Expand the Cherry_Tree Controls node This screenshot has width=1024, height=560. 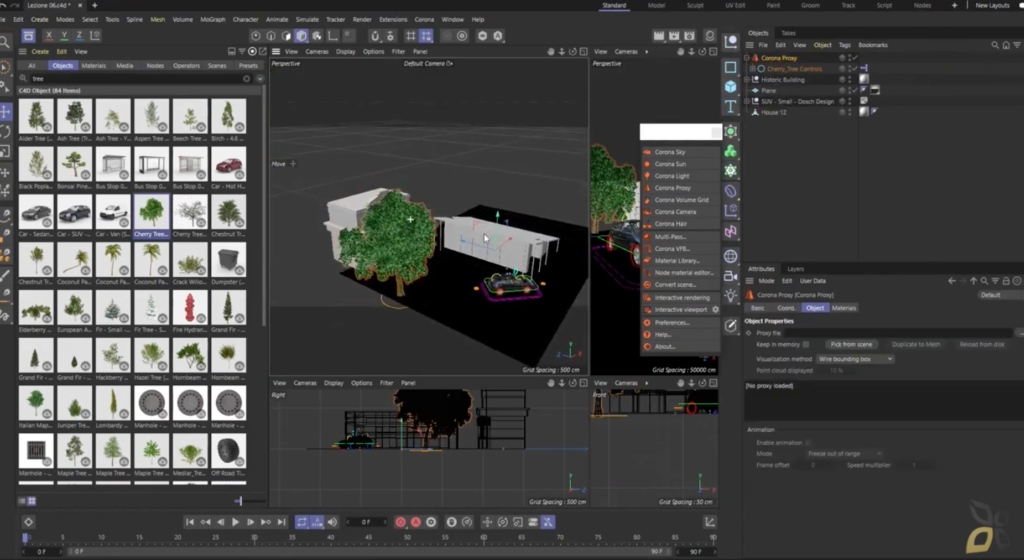752,69
